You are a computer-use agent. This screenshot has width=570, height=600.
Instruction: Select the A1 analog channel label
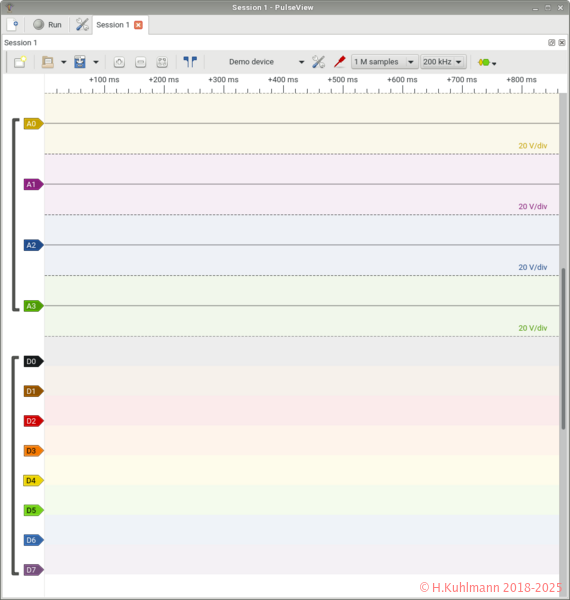point(33,185)
